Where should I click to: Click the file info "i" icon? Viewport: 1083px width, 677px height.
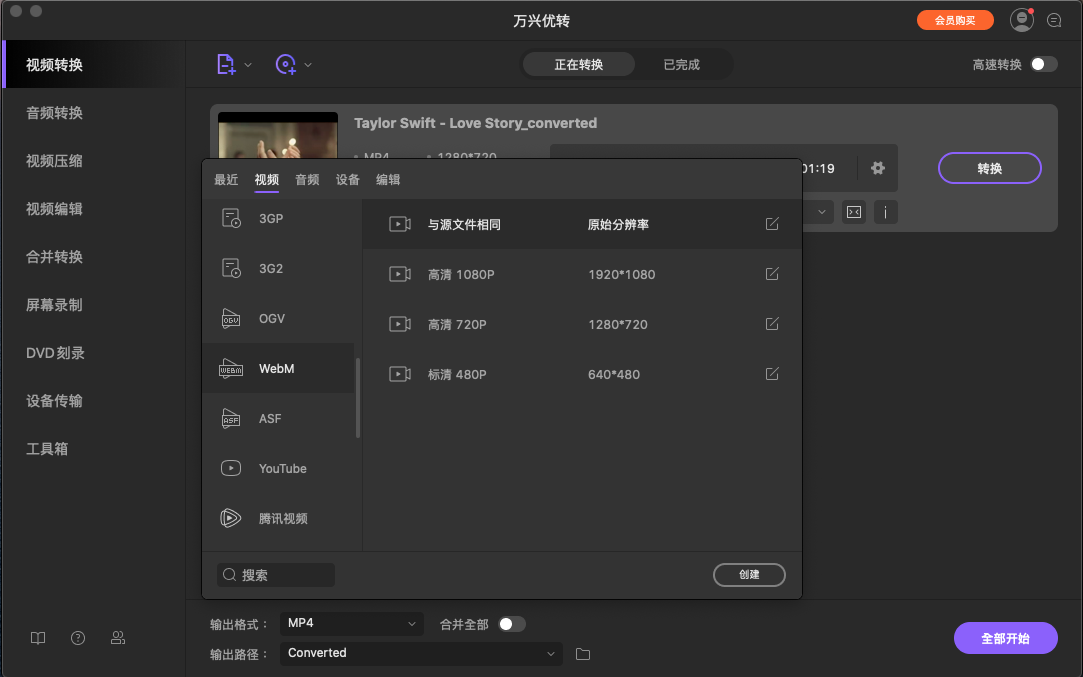coord(885,212)
